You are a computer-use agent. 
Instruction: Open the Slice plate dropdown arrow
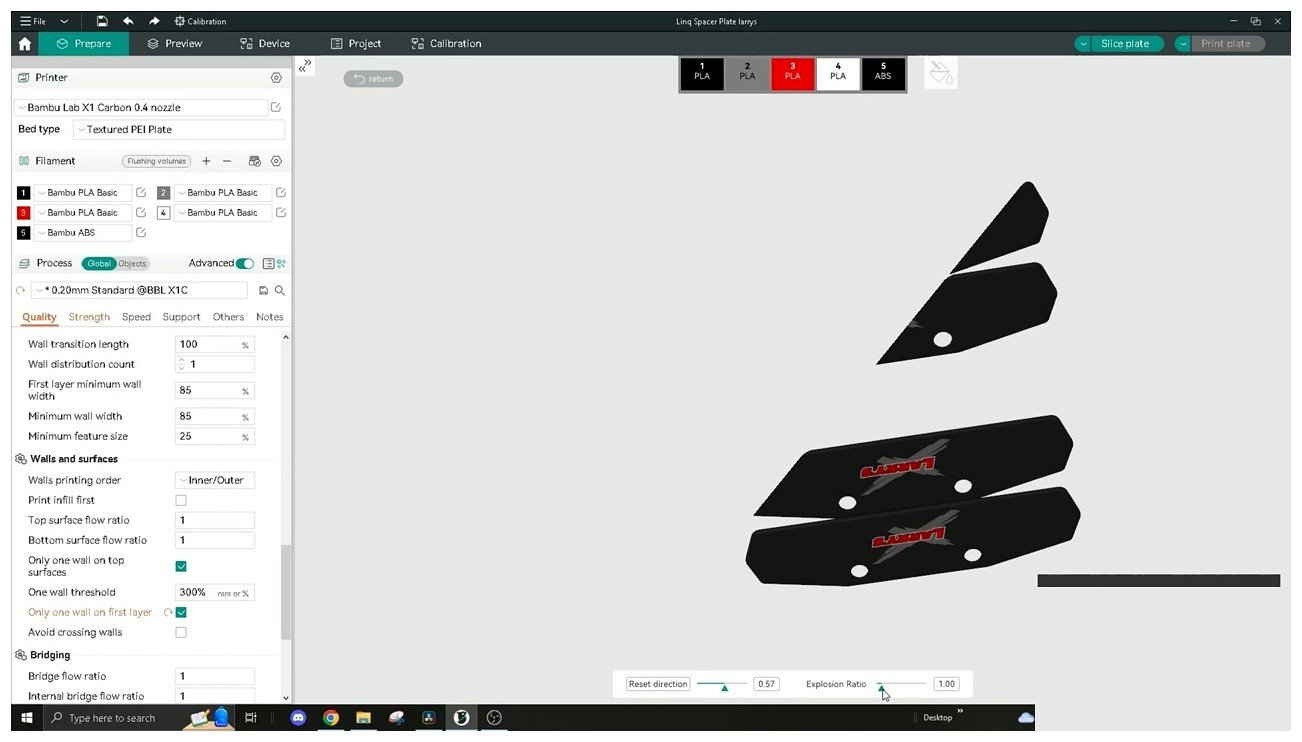coord(1084,44)
